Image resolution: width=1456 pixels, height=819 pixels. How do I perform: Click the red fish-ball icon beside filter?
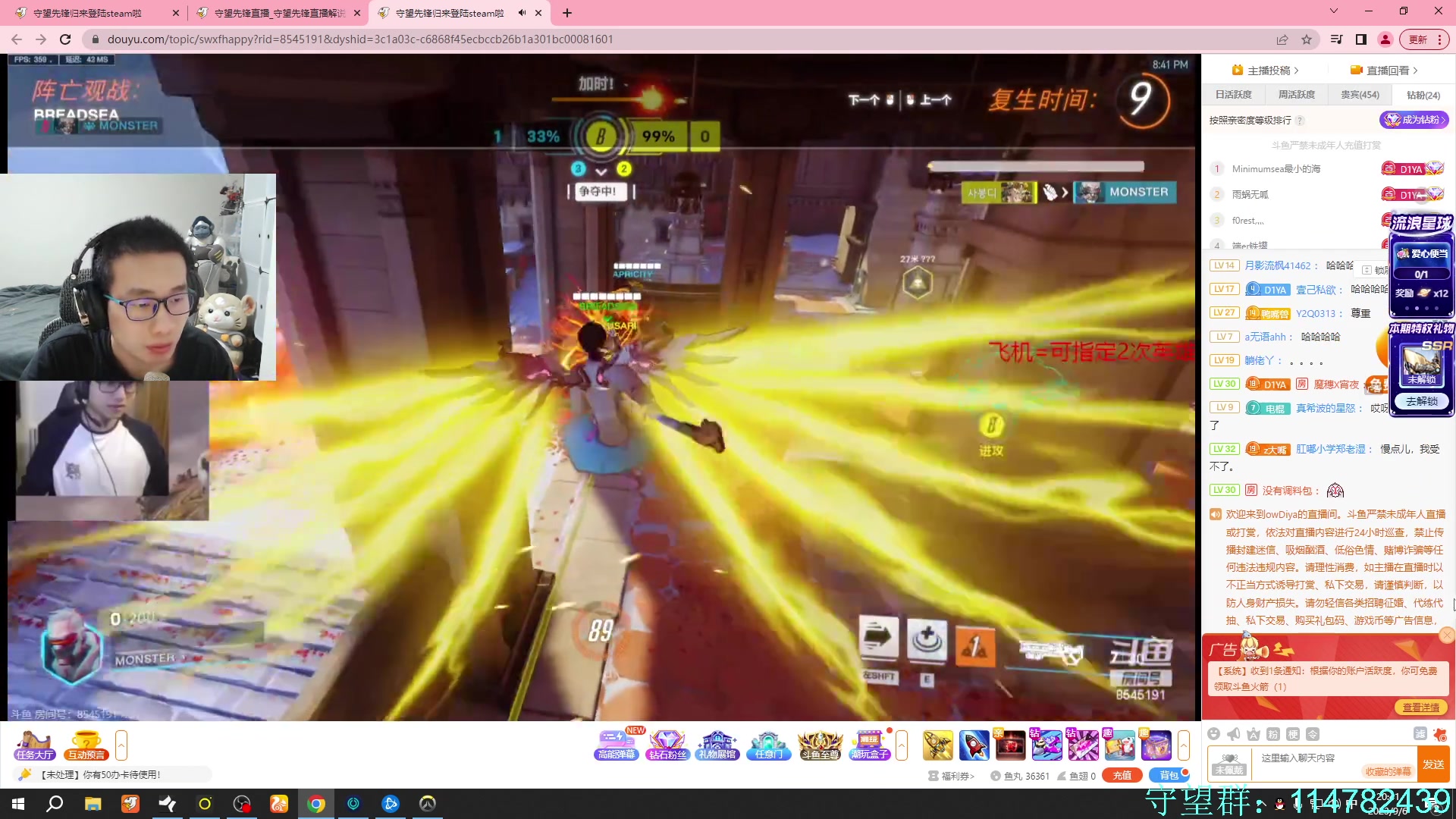point(1440,734)
